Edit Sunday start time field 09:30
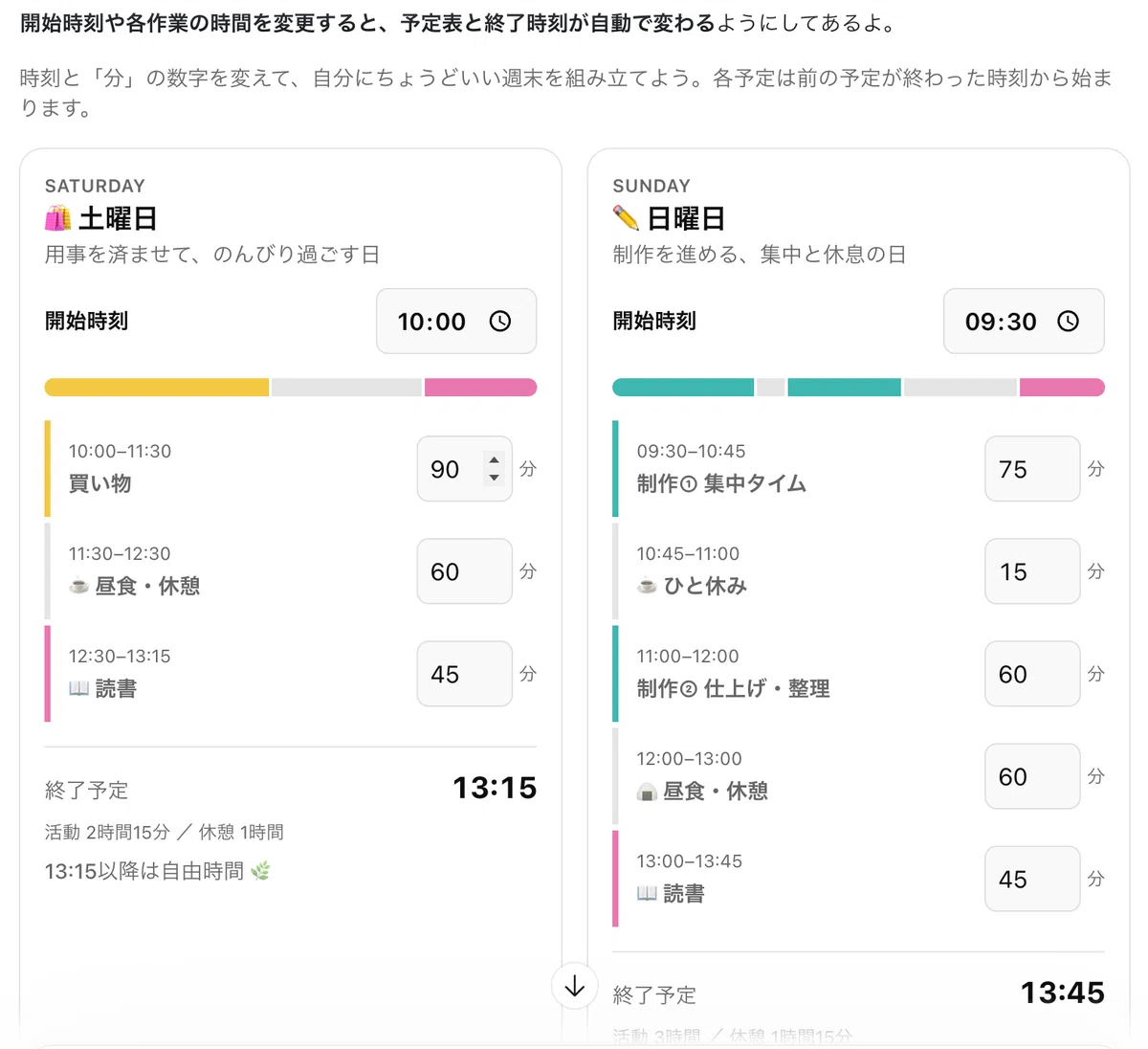The image size is (1148, 1049). (x=1024, y=322)
